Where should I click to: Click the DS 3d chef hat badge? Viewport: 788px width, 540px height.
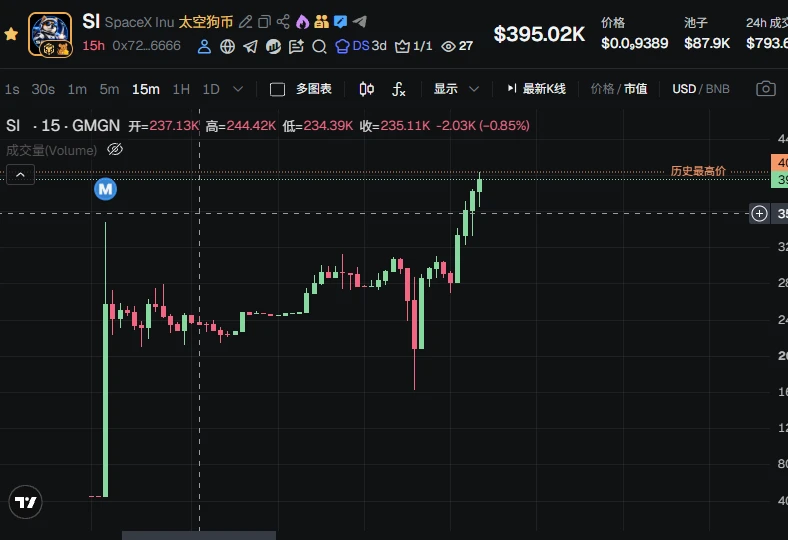(x=361, y=46)
